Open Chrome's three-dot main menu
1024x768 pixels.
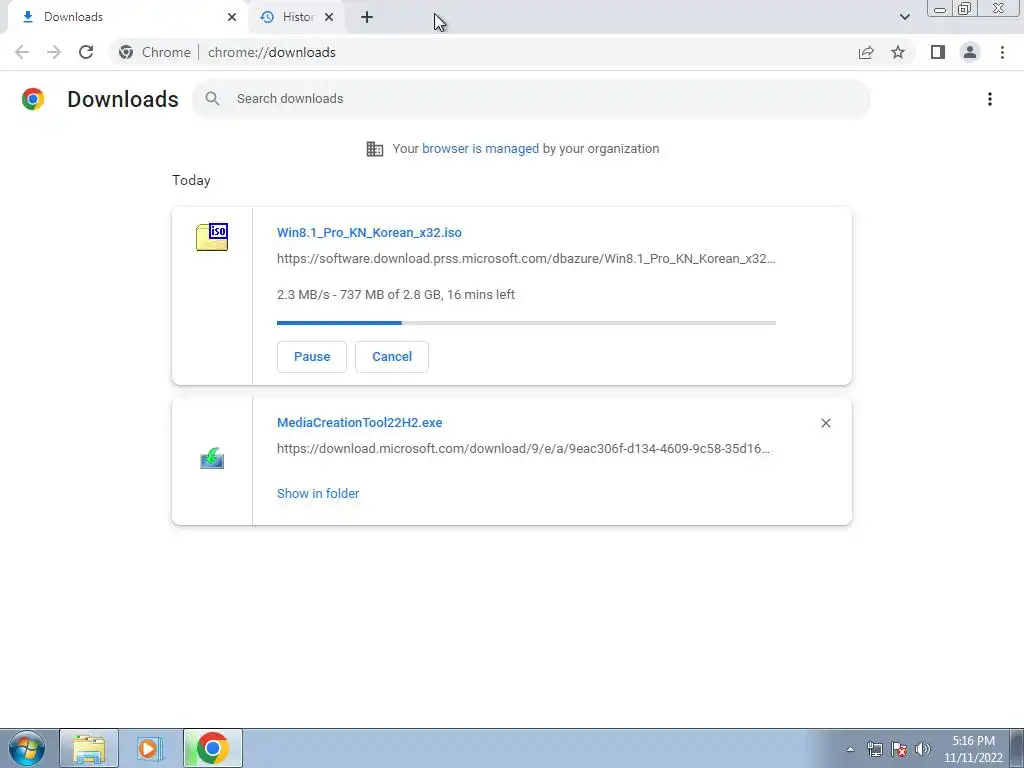tap(1002, 52)
